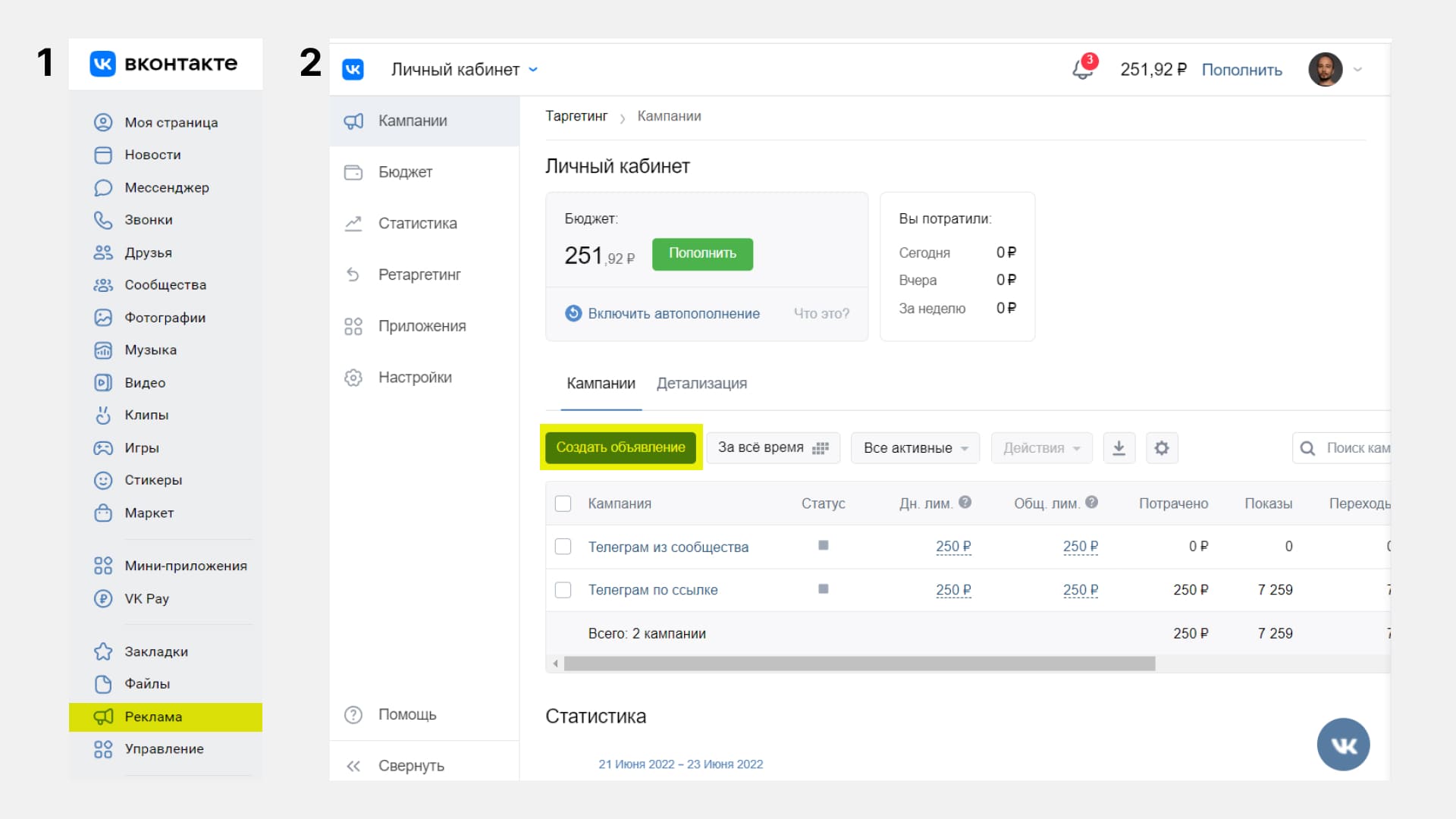
Task: Open Игры gamepad icon
Action: (103, 447)
